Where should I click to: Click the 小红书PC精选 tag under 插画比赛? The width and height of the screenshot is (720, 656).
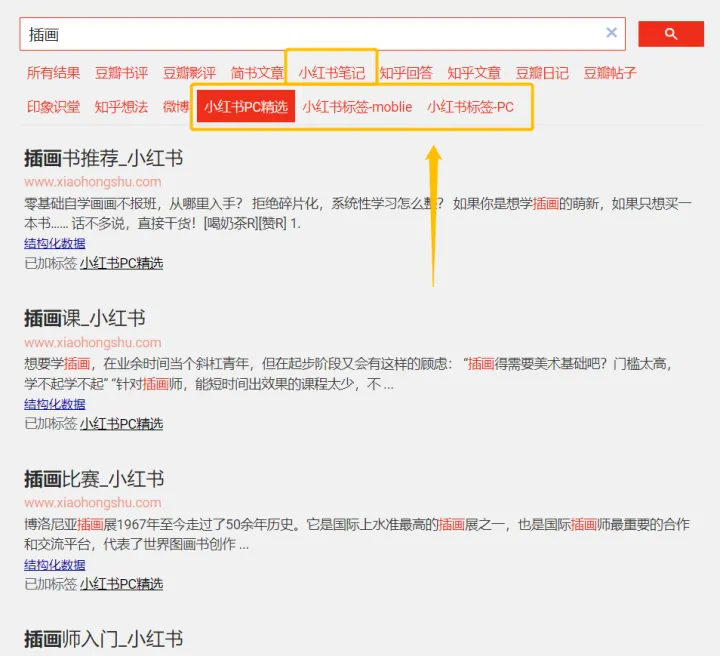click(122, 584)
